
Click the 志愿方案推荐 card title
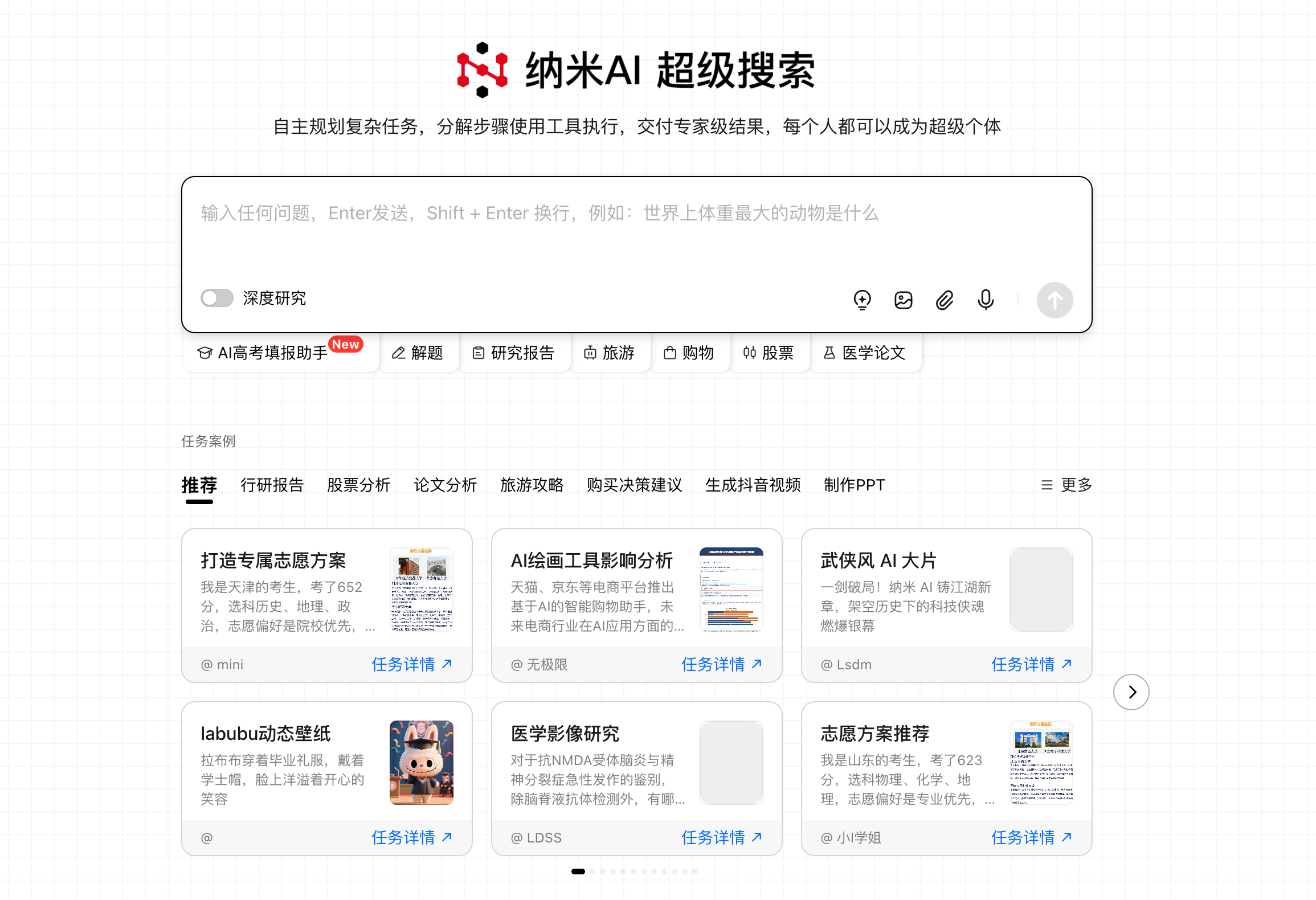[875, 734]
